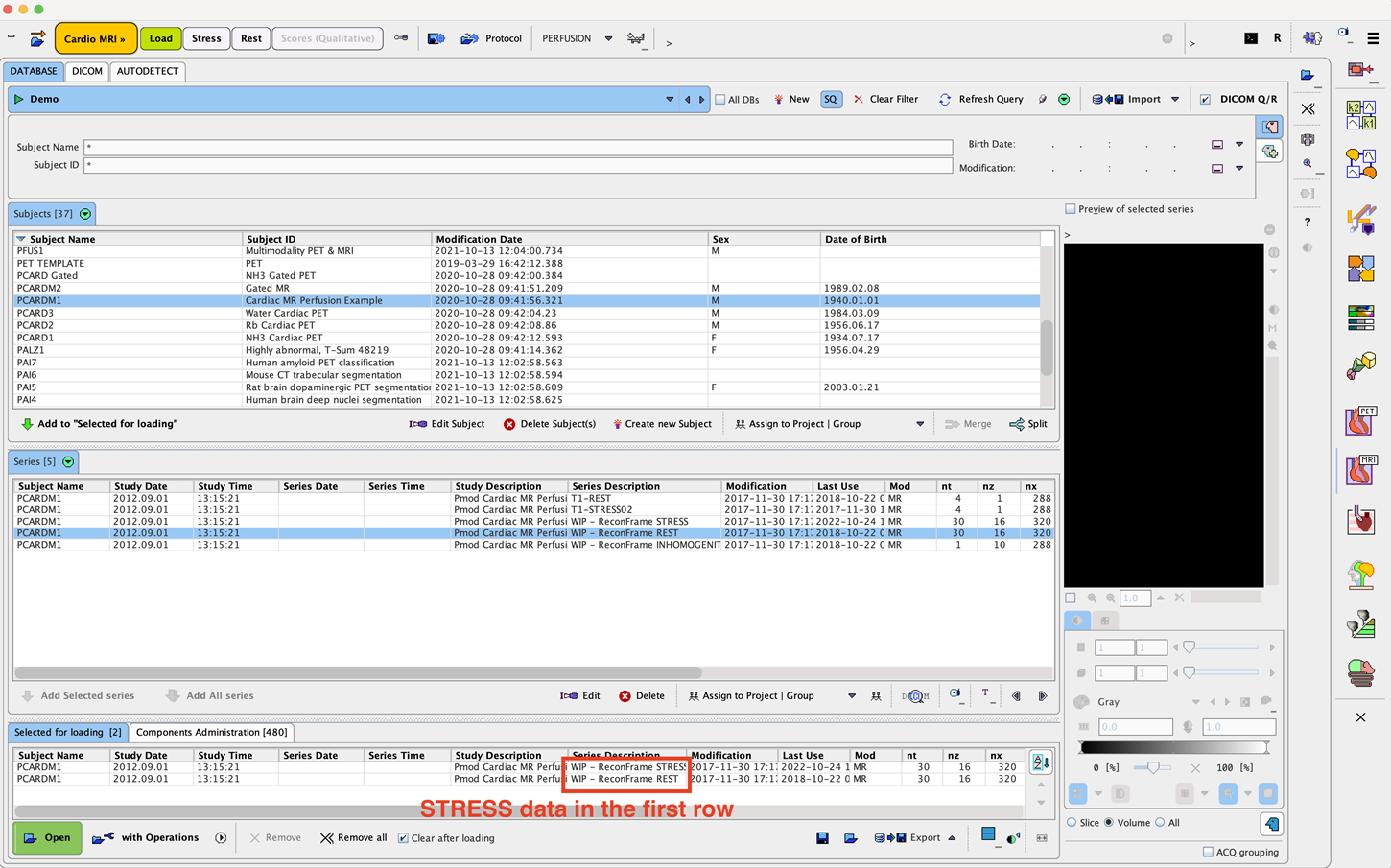Click the hamburger menu icon at top right
Screen dimensions: 1391x868
point(1374,38)
